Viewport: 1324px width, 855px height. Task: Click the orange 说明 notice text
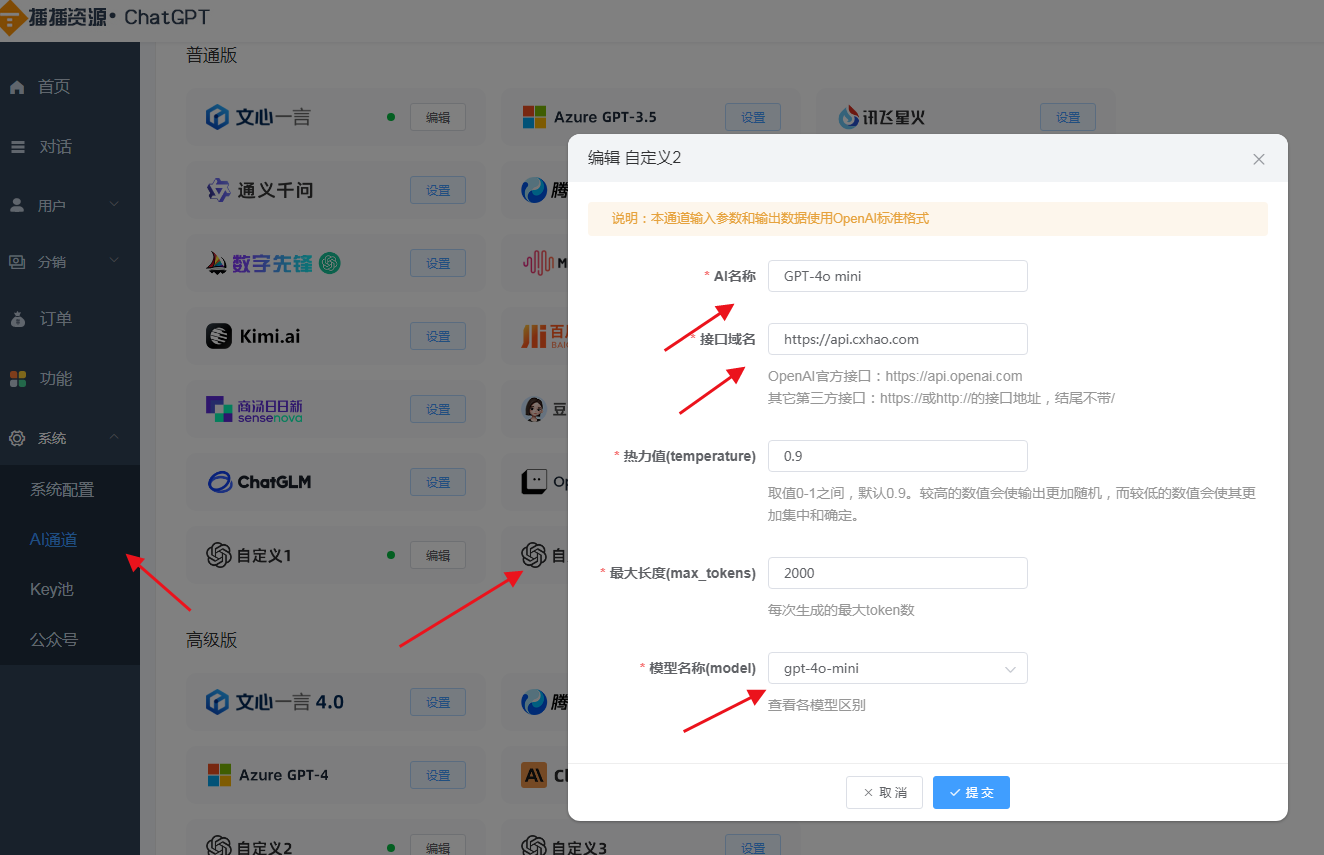click(770, 218)
